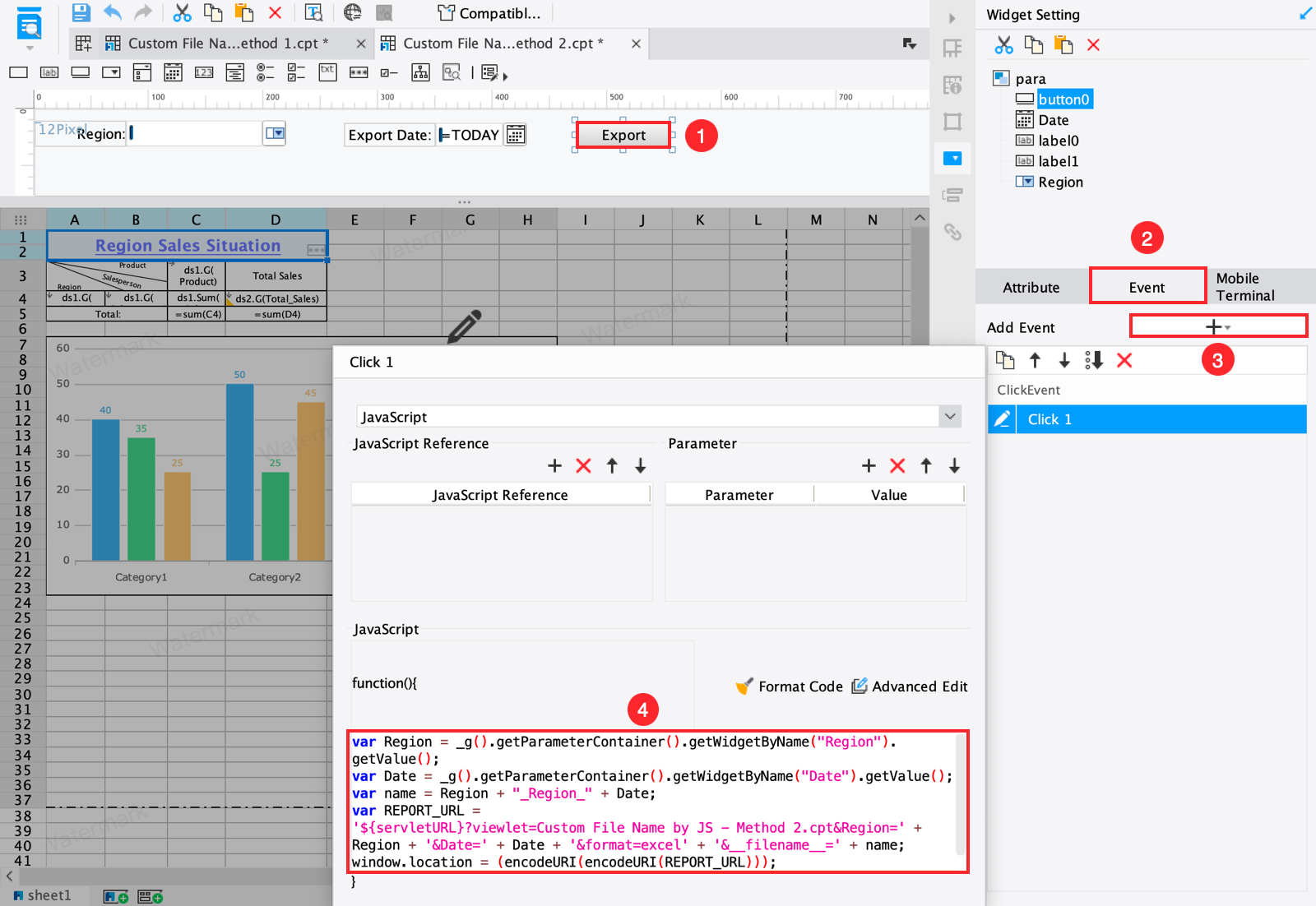This screenshot has height=906, width=1316.
Task: Expand the template menu arrow under logo
Action: tap(30, 48)
